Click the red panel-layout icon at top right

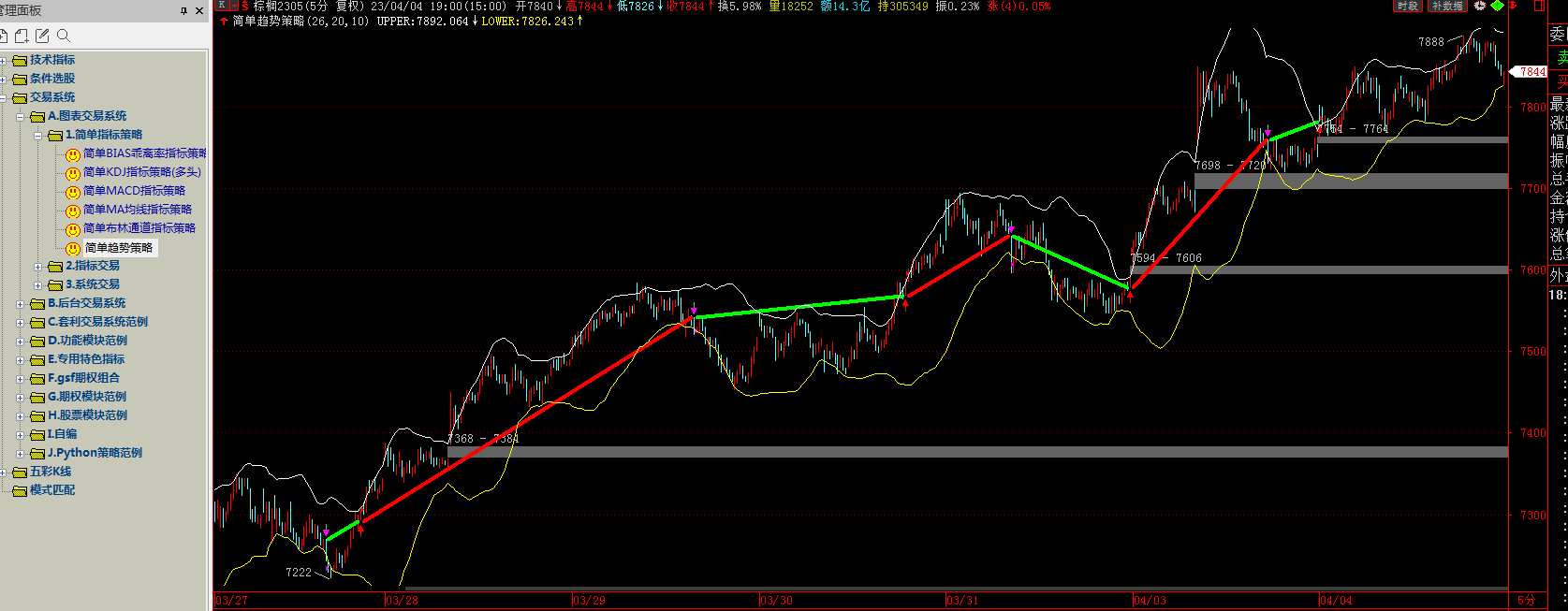point(1539,6)
